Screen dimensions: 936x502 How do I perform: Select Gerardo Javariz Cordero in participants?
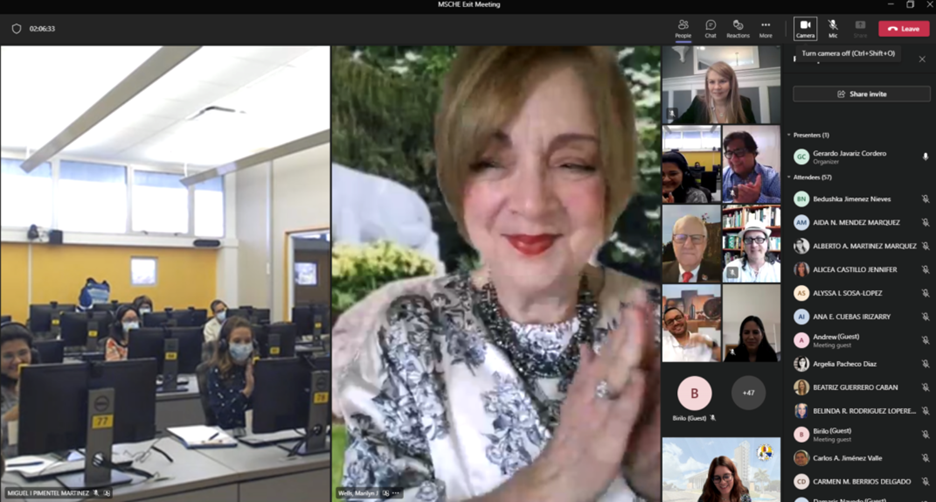point(852,157)
